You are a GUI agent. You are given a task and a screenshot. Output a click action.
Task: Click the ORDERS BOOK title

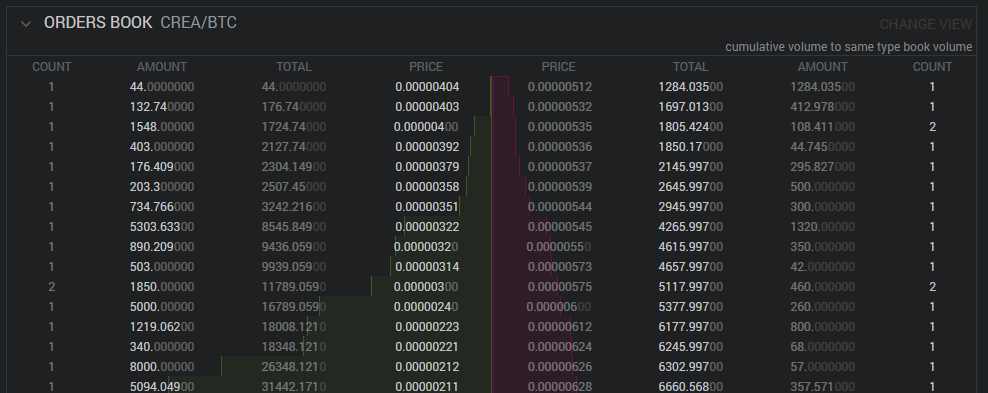pyautogui.click(x=98, y=23)
